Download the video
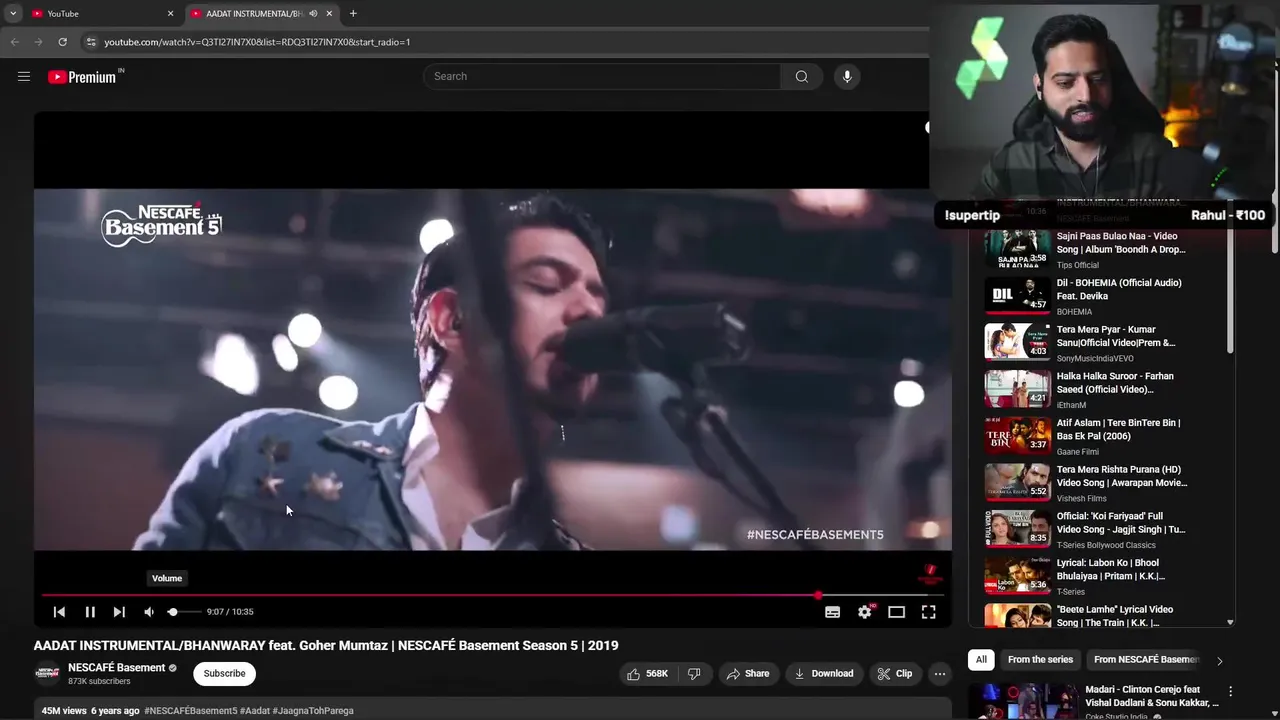This screenshot has width=1280, height=720. pyautogui.click(x=824, y=674)
